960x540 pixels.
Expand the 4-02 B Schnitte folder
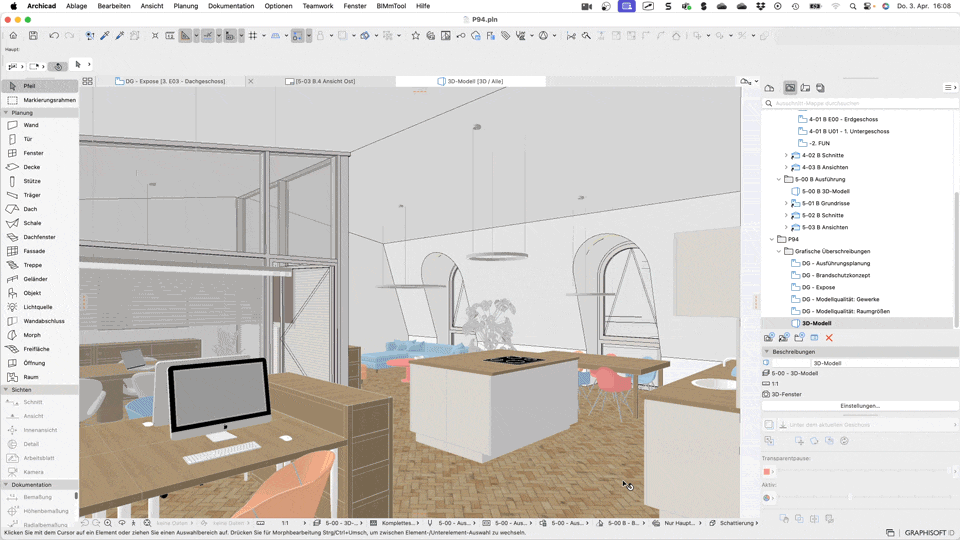pyautogui.click(x=786, y=156)
